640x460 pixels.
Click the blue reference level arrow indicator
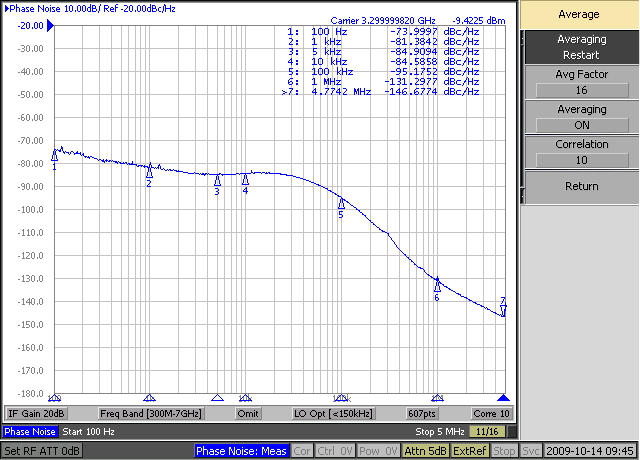pos(4,7)
